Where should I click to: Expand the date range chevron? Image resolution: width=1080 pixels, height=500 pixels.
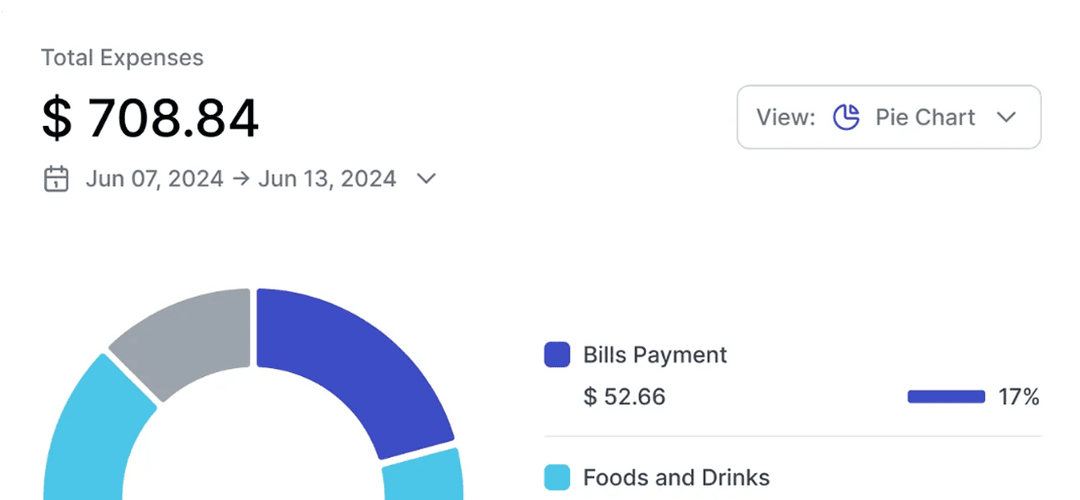[x=426, y=179]
